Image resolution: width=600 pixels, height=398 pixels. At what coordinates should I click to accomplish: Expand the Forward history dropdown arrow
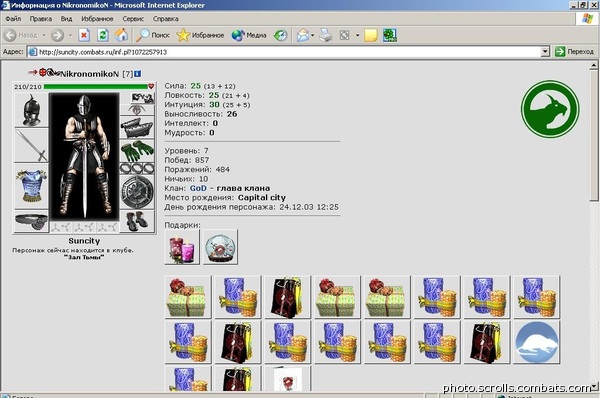pyautogui.click(x=70, y=35)
